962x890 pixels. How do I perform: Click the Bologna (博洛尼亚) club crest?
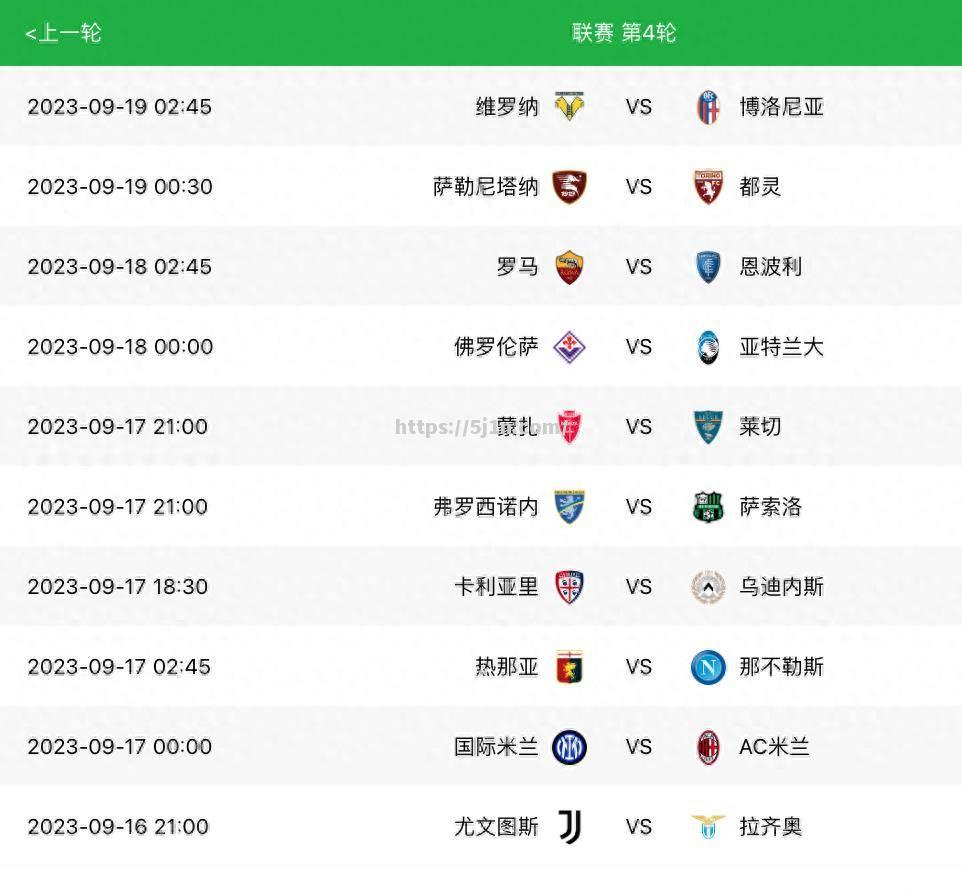708,107
